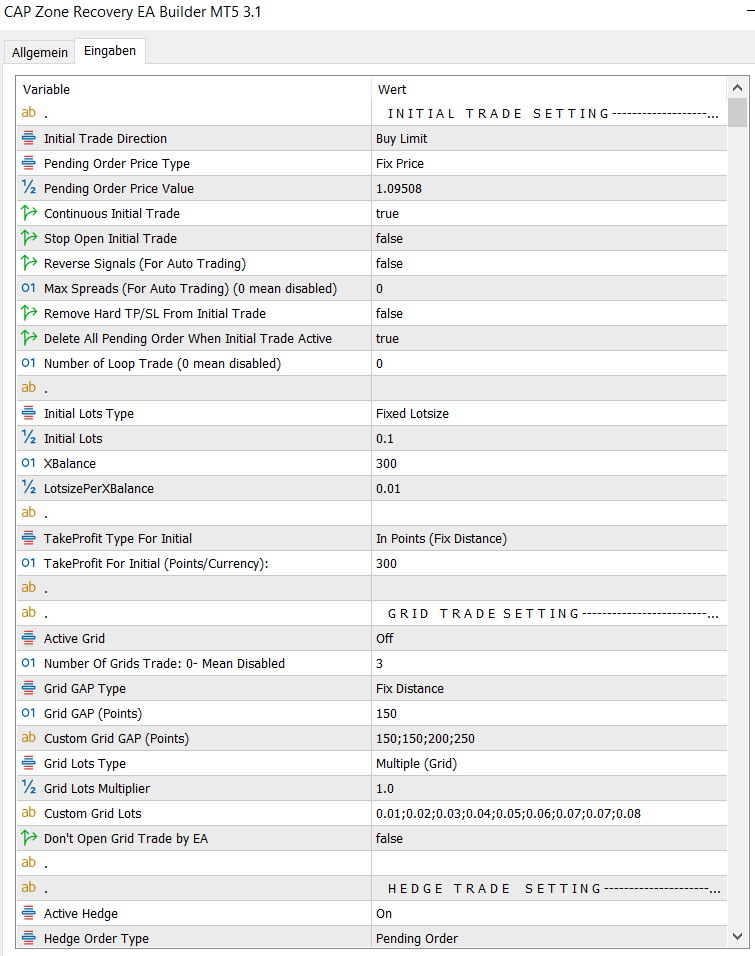Select the Eingaben tab
This screenshot has width=755, height=956.
(x=110, y=51)
